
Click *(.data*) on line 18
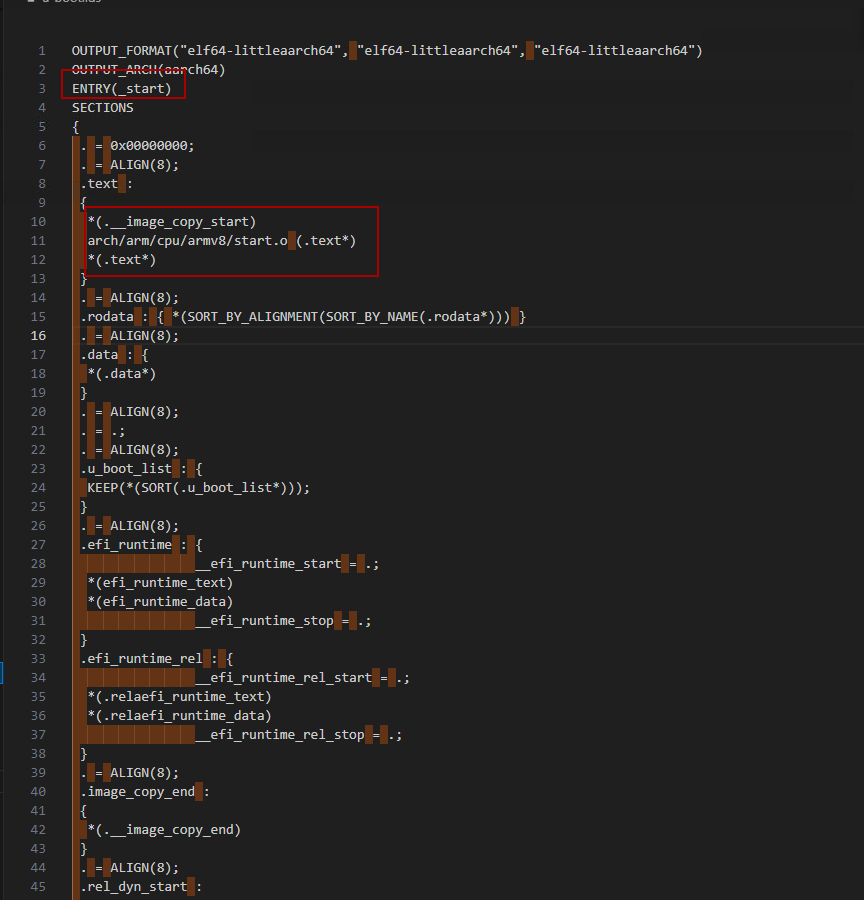pos(122,374)
